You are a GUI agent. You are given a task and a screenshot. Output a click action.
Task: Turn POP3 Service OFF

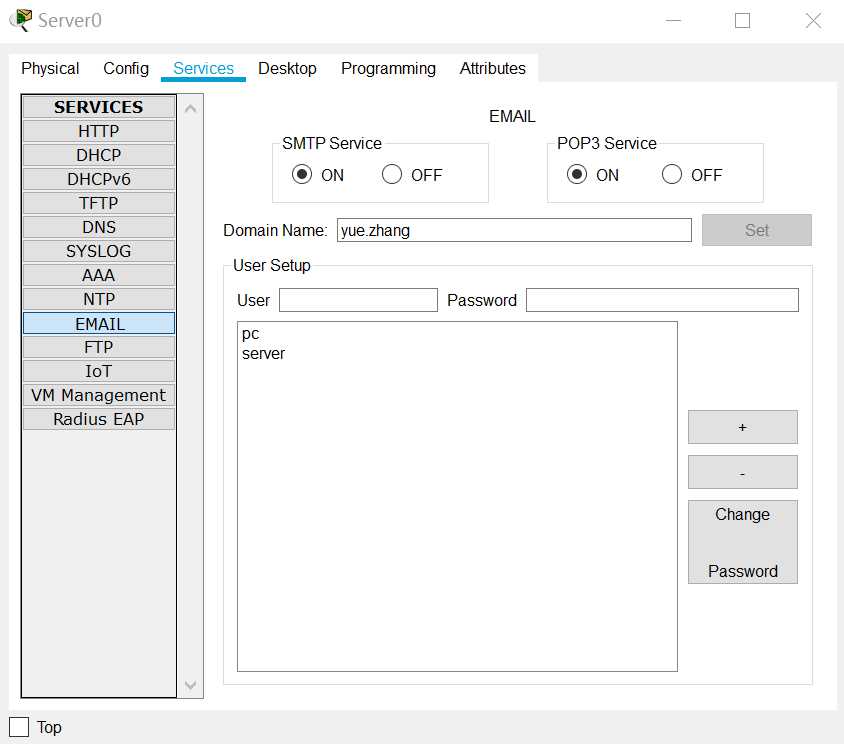tap(672, 174)
